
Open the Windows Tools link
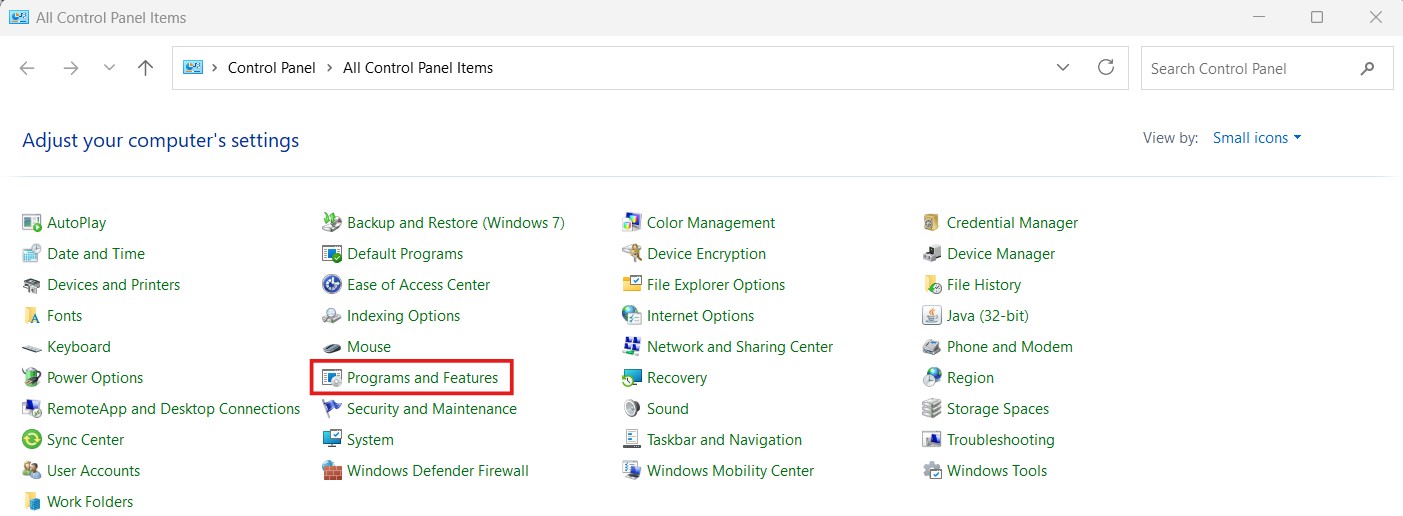(997, 471)
